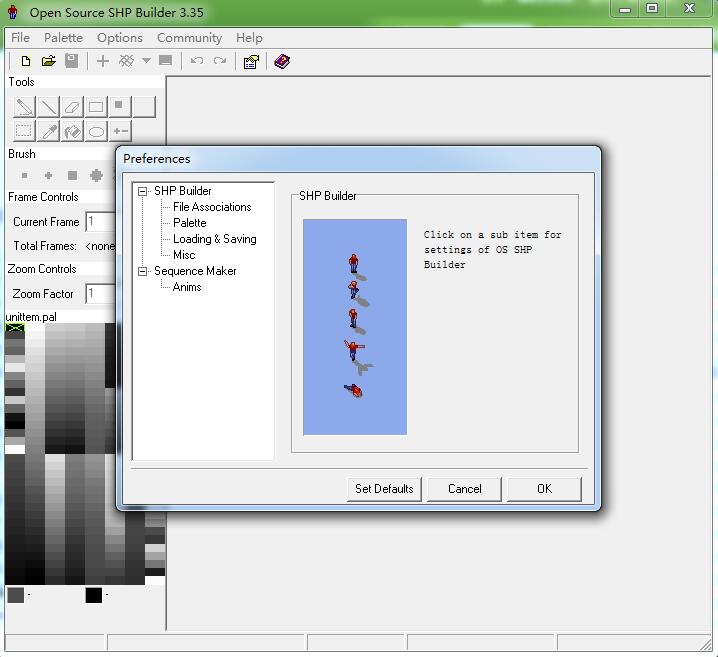The width and height of the screenshot is (718, 657).
Task: Select the dashed Selection tool
Action: [24, 132]
